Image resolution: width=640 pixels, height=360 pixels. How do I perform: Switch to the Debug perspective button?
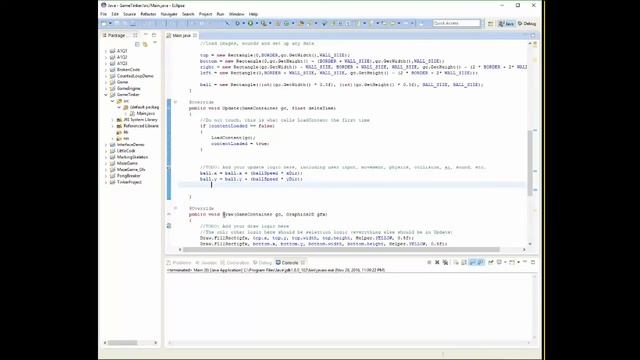pyautogui.click(x=527, y=24)
